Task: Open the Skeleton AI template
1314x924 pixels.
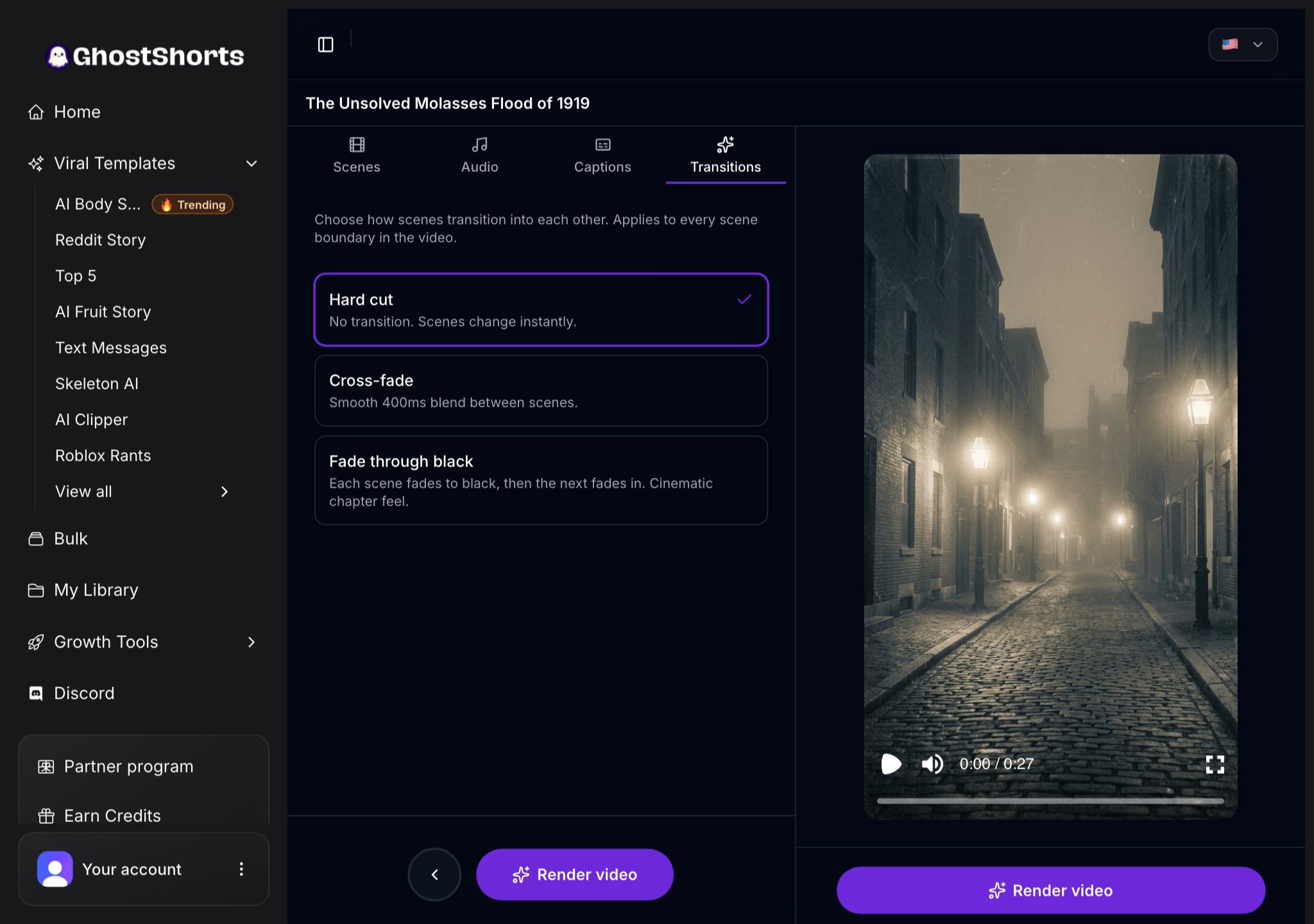Action: point(97,384)
